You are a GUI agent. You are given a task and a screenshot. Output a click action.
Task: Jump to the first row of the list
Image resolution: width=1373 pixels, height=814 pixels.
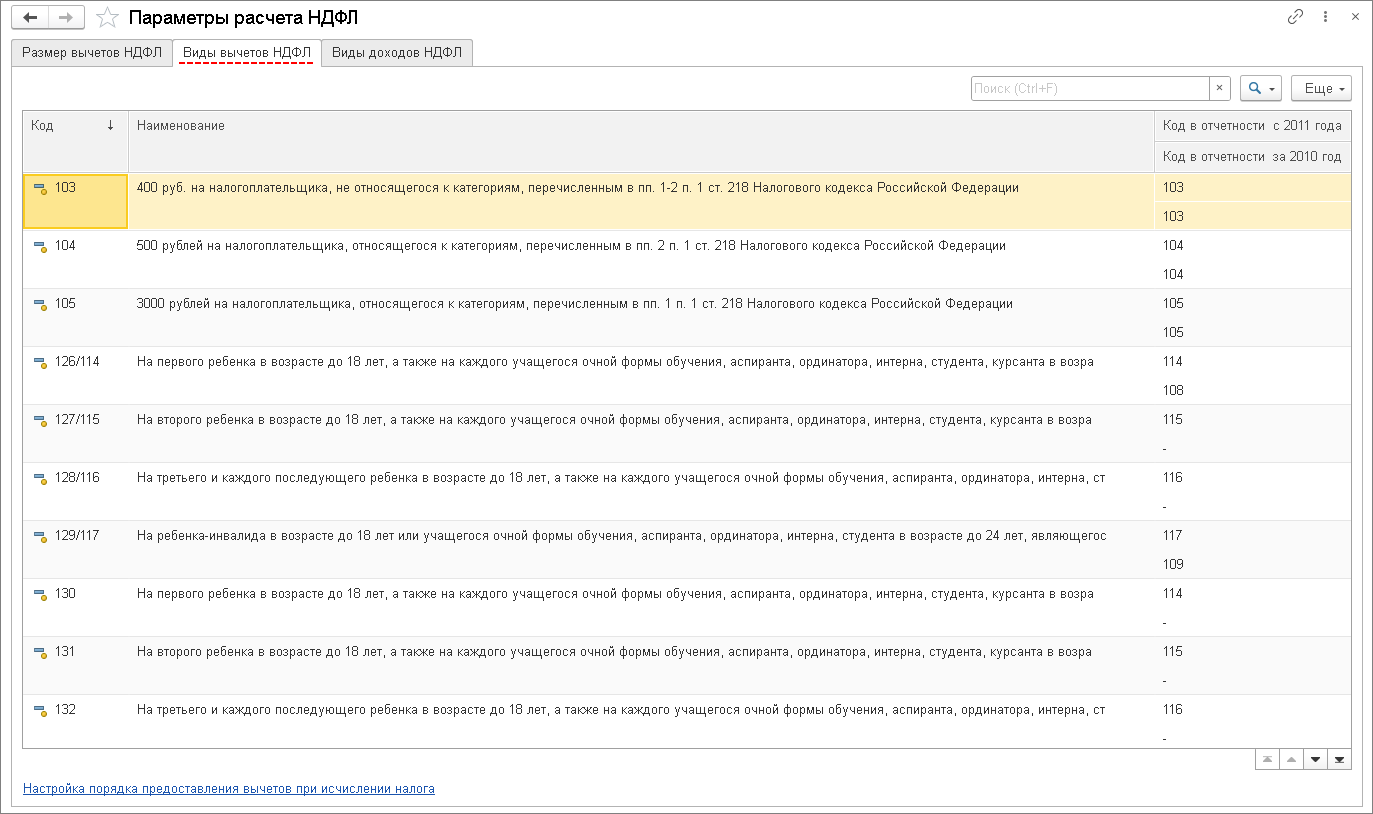(x=1268, y=760)
